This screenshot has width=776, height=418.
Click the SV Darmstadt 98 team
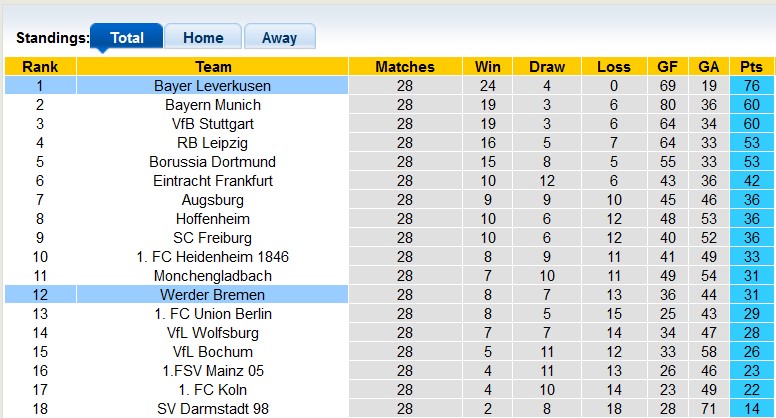(x=212, y=409)
